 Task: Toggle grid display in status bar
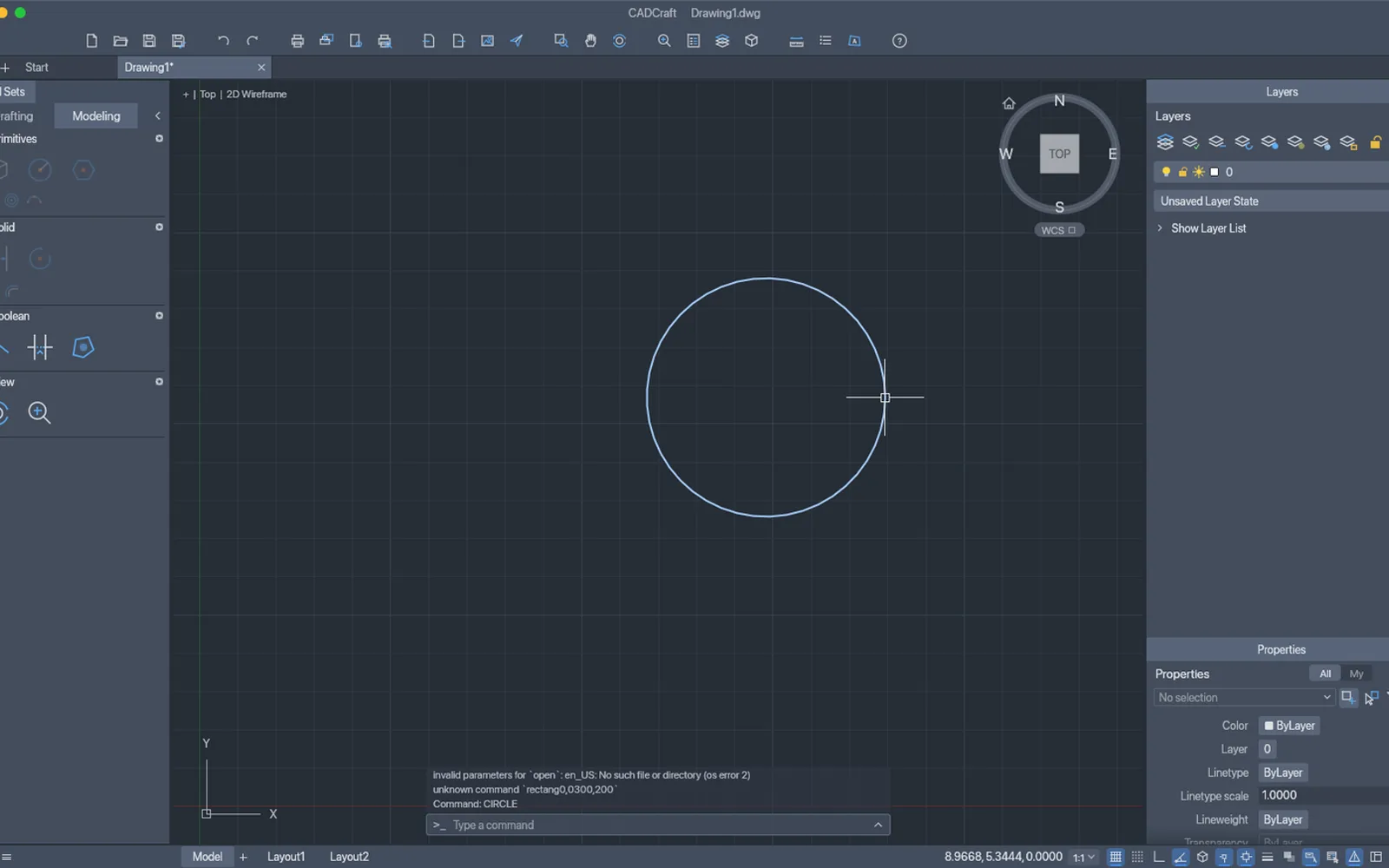point(1116,857)
